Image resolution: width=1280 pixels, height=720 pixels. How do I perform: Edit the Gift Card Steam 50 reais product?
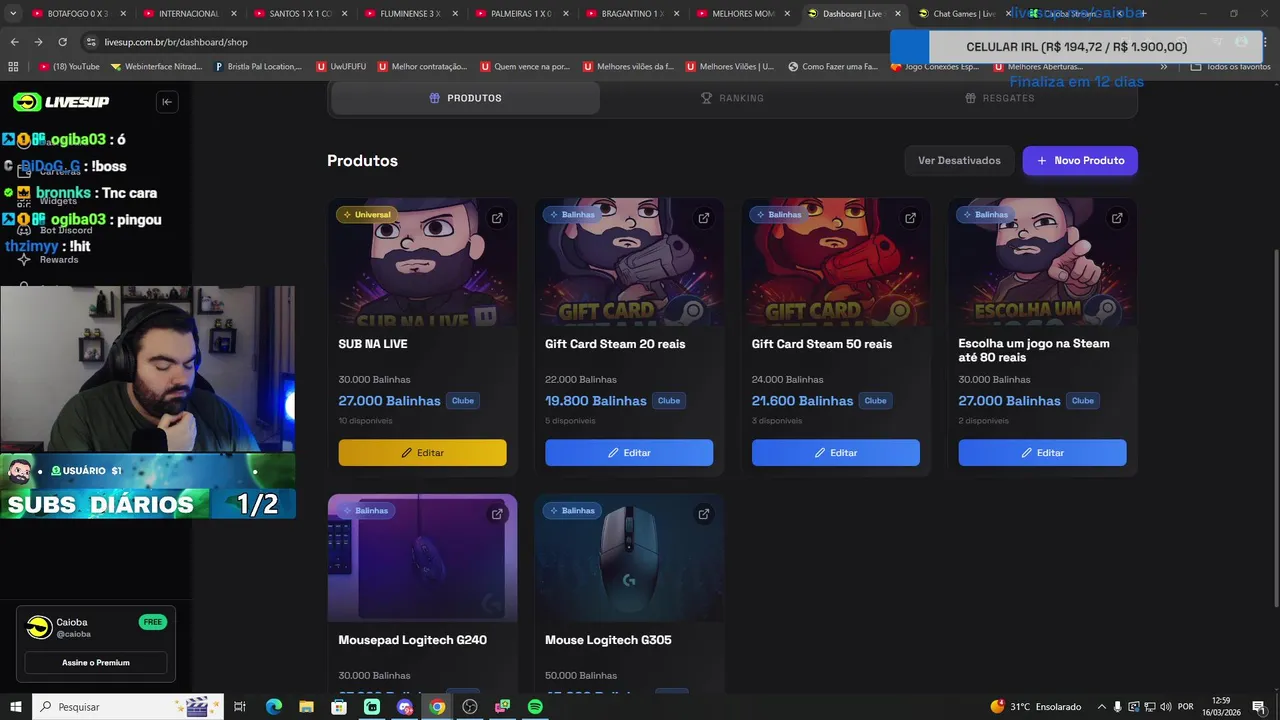[x=836, y=453]
